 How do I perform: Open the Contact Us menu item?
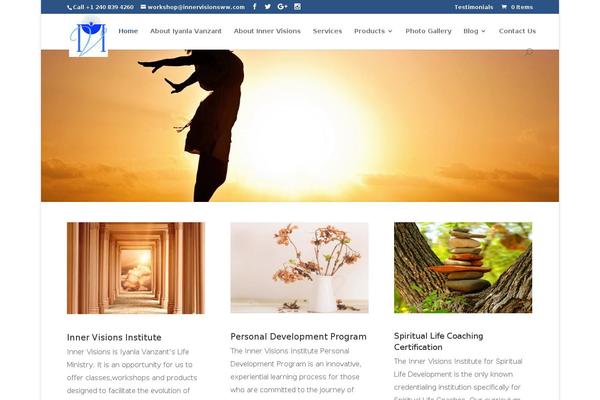pyautogui.click(x=517, y=31)
